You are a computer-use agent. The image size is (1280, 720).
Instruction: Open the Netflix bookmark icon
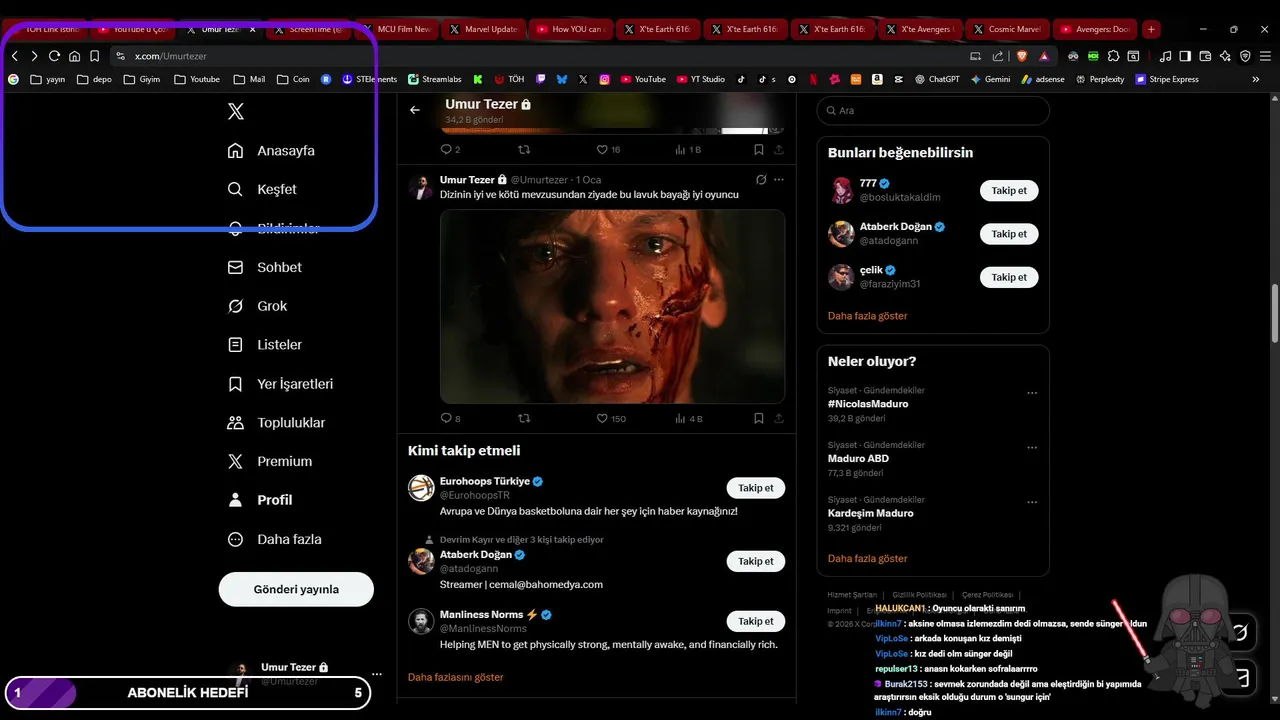(812, 79)
